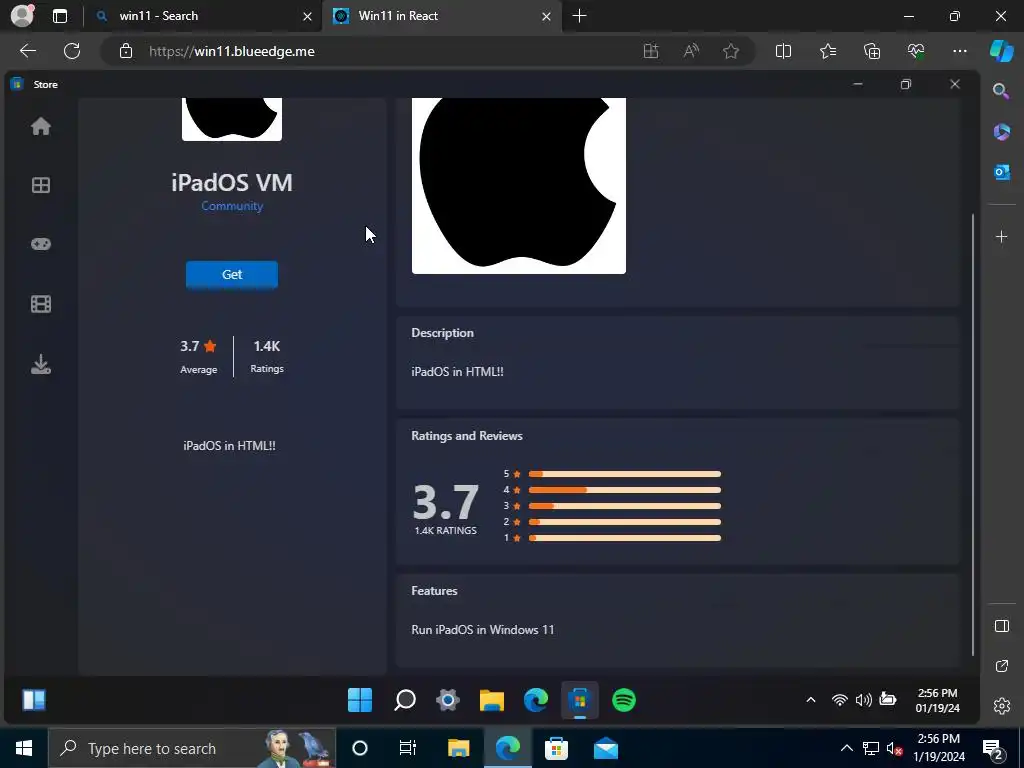Open Search in the Win11 taskbar

(x=405, y=700)
